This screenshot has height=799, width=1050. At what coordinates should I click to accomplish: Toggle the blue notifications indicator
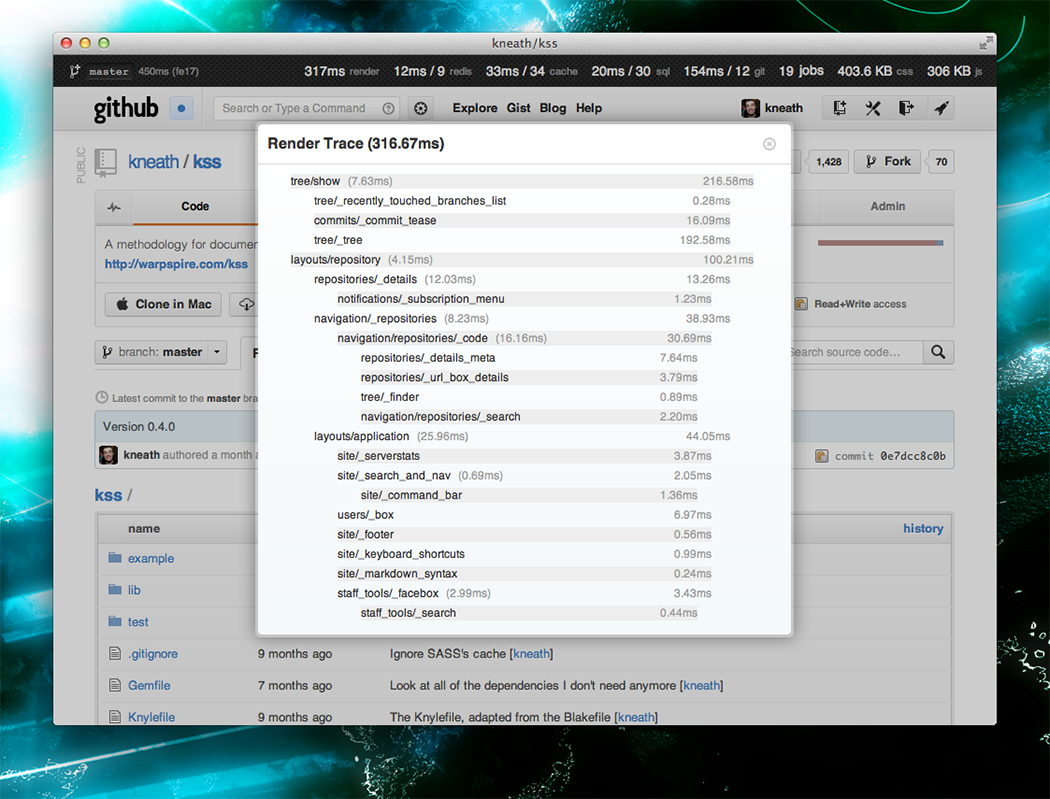pyautogui.click(x=181, y=108)
